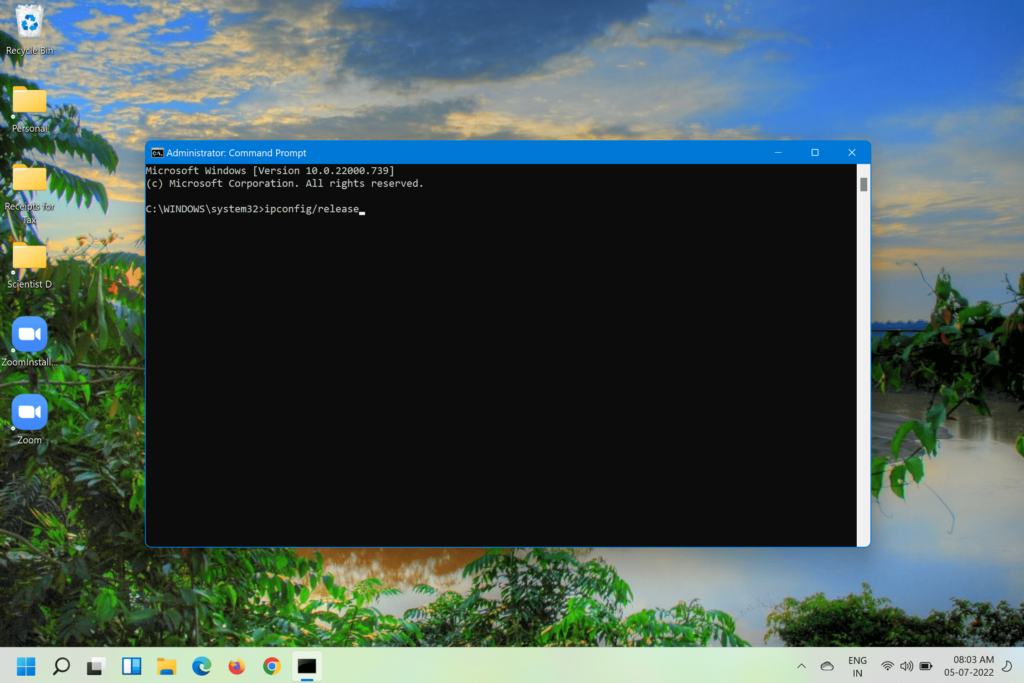Maximize the Command Prompt window
This screenshot has height=683, width=1024.
tap(815, 153)
